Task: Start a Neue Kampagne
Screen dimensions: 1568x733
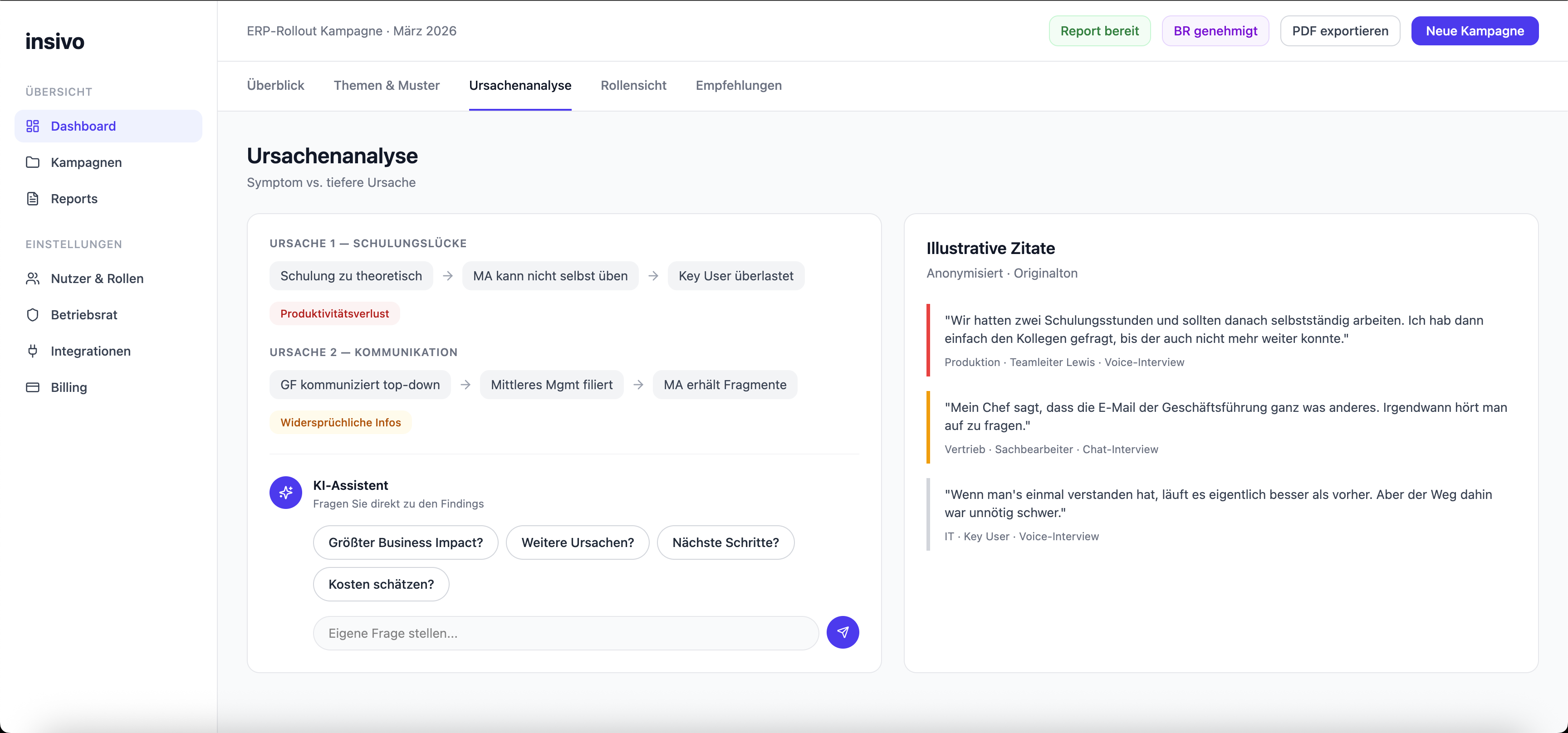Action: coord(1474,31)
